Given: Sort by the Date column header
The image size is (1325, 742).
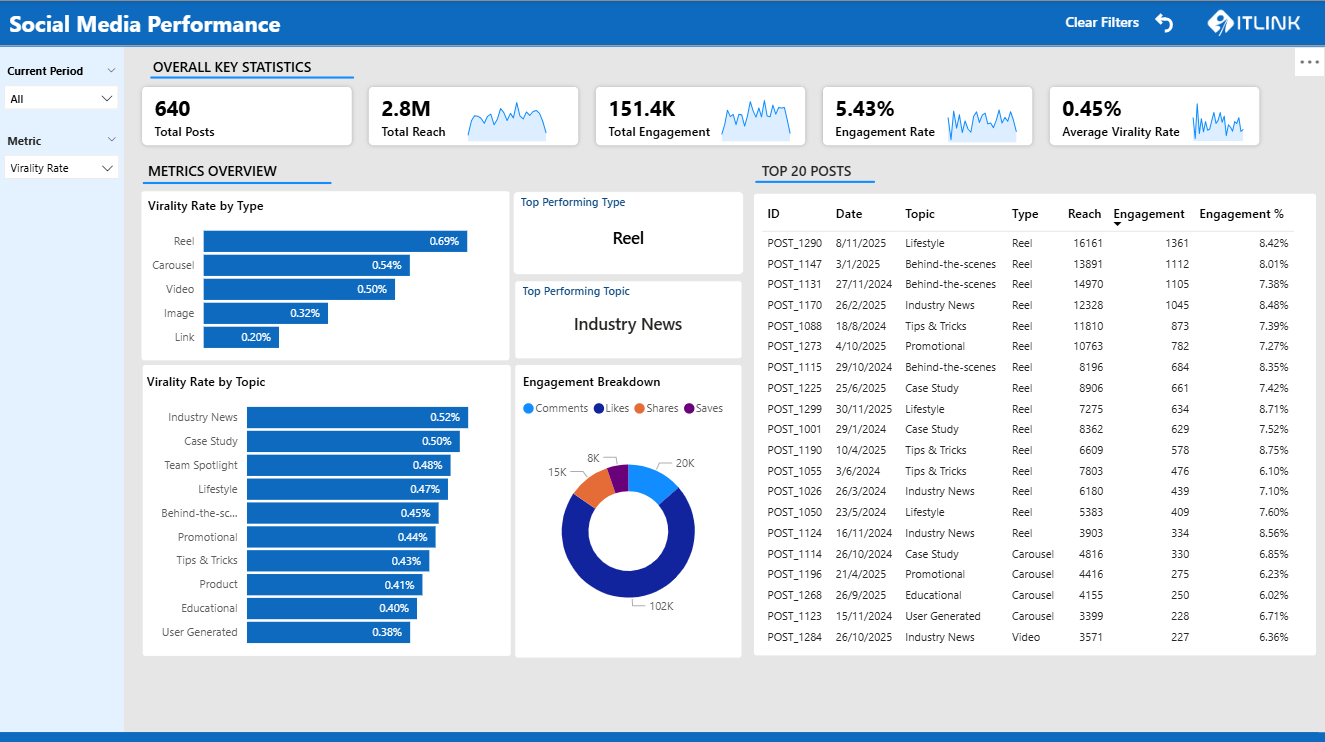Looking at the screenshot, I should coord(849,214).
